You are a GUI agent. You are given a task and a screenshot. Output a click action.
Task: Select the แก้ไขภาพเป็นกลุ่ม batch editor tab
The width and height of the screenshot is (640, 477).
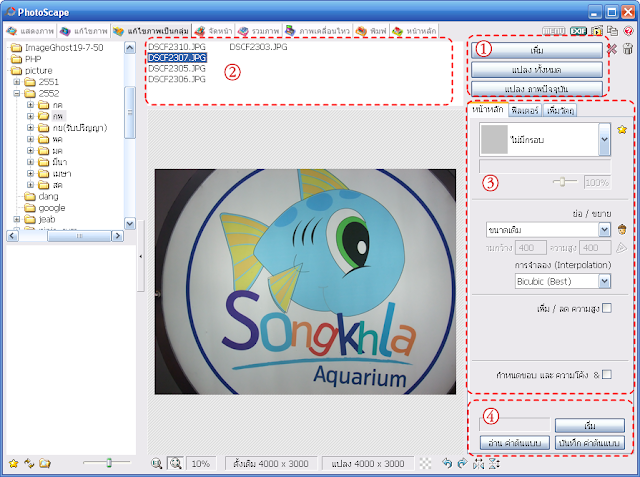(151, 31)
